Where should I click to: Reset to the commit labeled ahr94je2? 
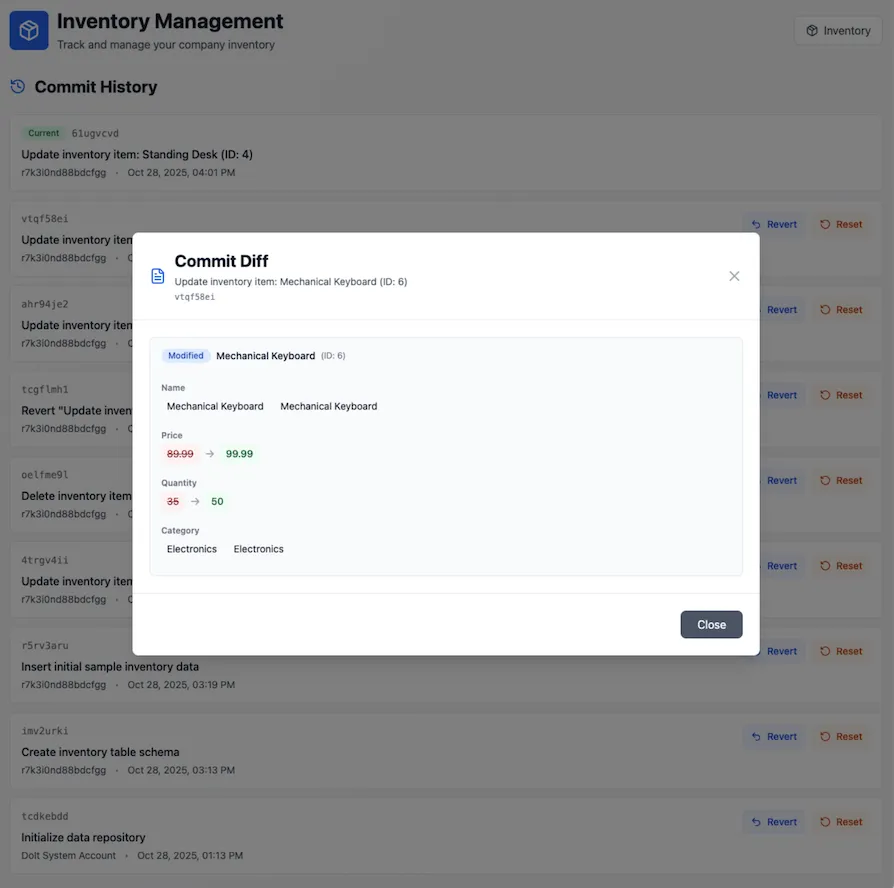[841, 309]
